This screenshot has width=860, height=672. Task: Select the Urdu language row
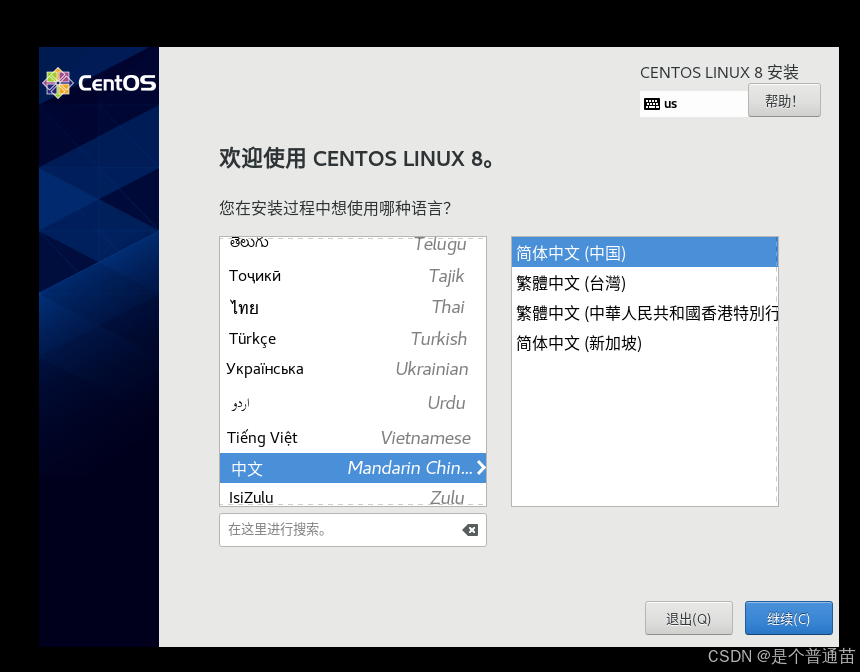(353, 403)
